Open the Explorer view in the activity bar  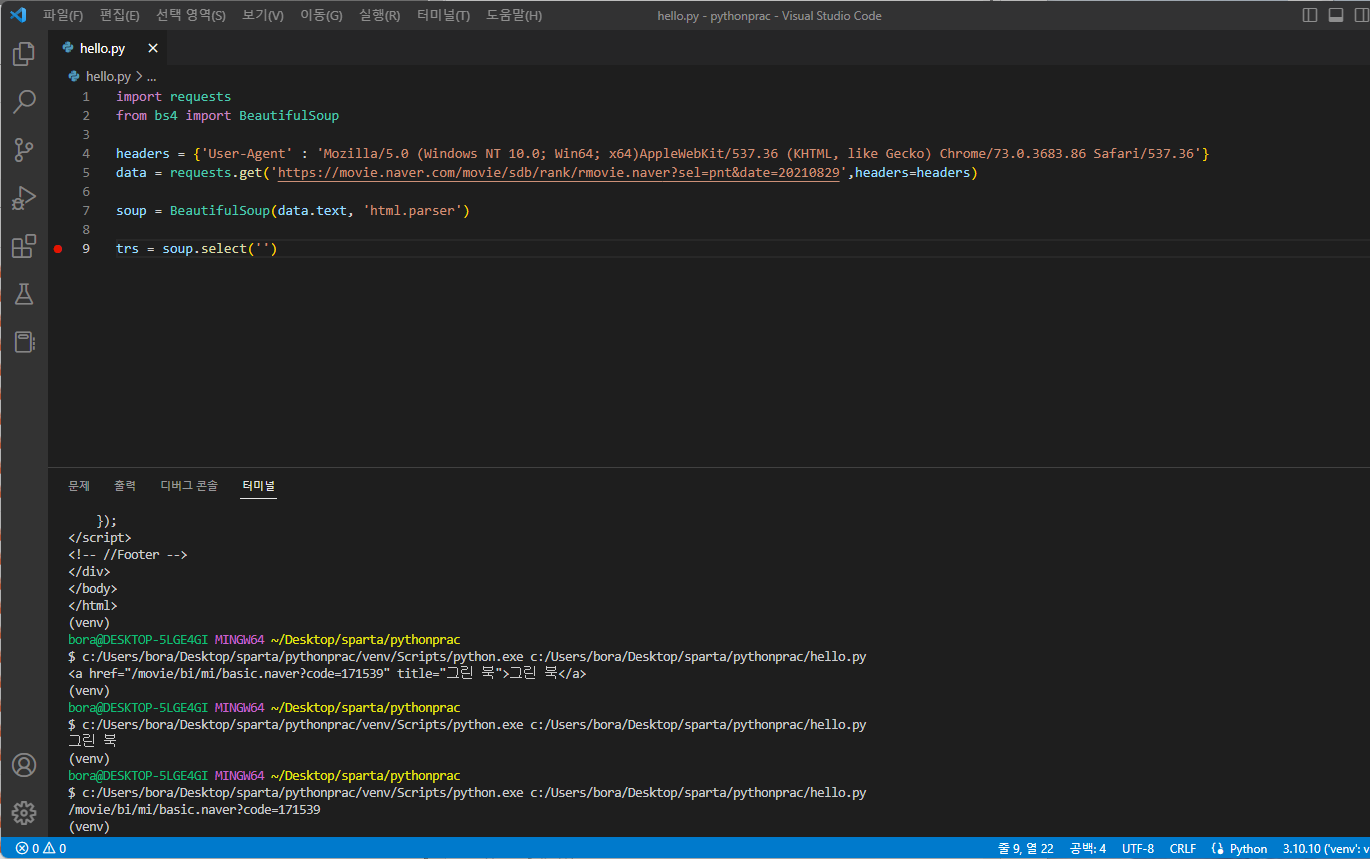pyautogui.click(x=24, y=54)
